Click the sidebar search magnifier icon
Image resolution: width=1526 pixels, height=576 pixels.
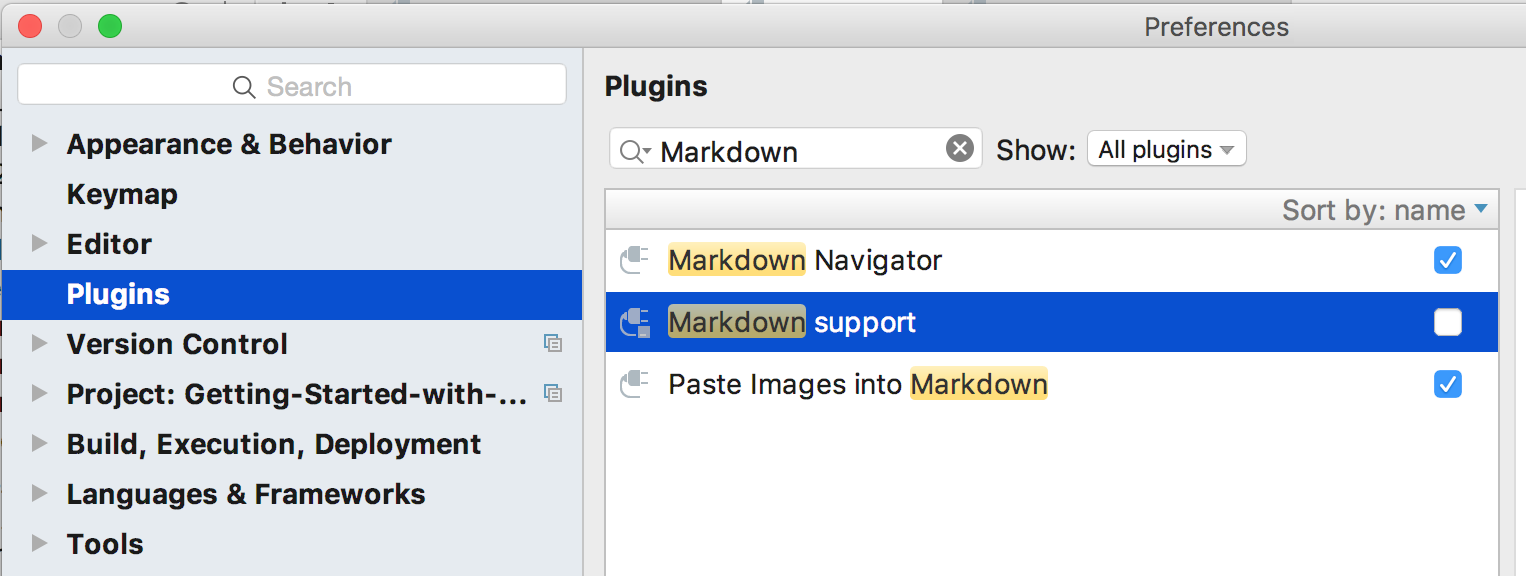click(x=244, y=87)
